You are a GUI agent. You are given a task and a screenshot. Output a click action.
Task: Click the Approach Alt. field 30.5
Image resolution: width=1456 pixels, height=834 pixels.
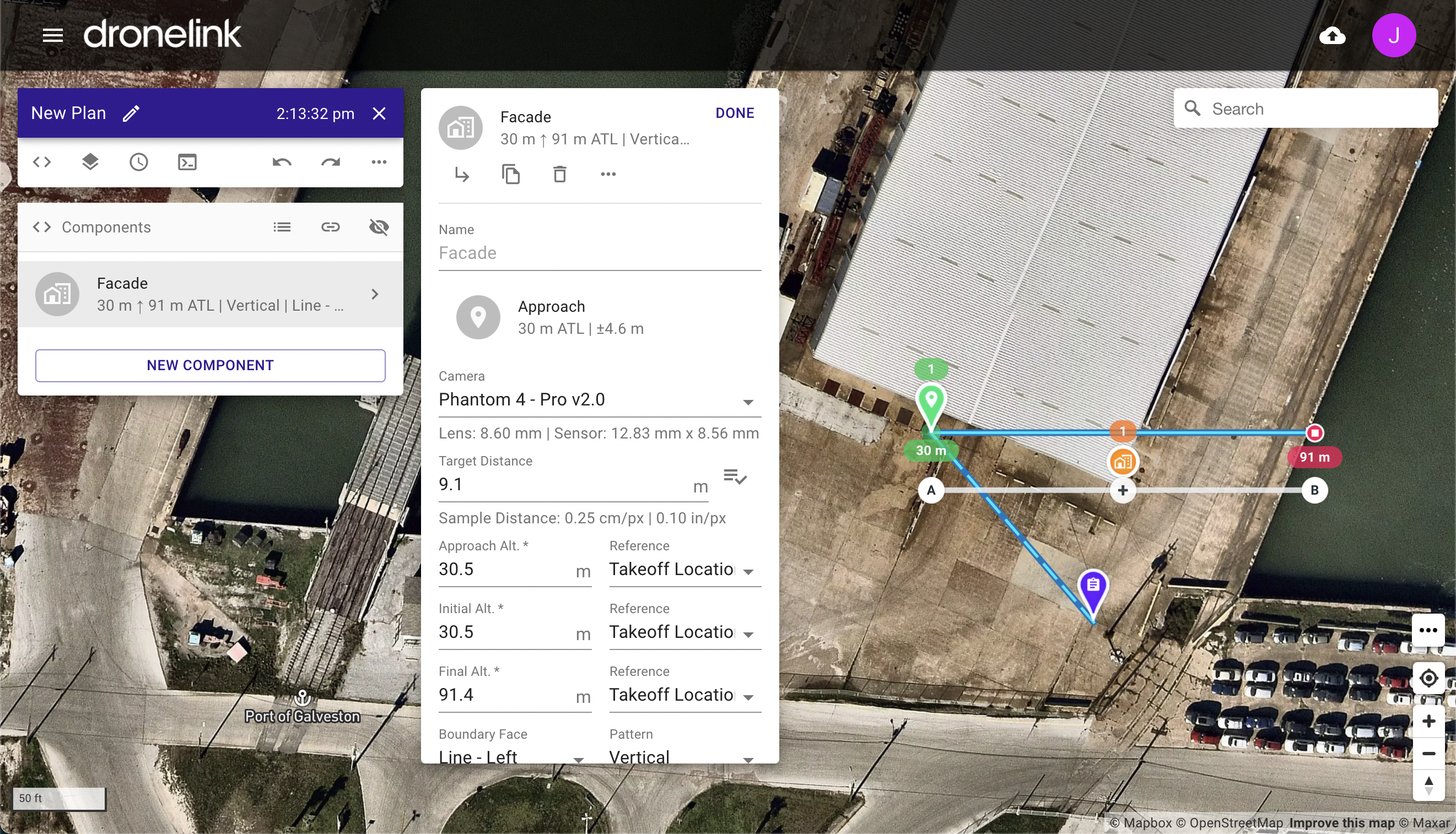pyautogui.click(x=515, y=570)
